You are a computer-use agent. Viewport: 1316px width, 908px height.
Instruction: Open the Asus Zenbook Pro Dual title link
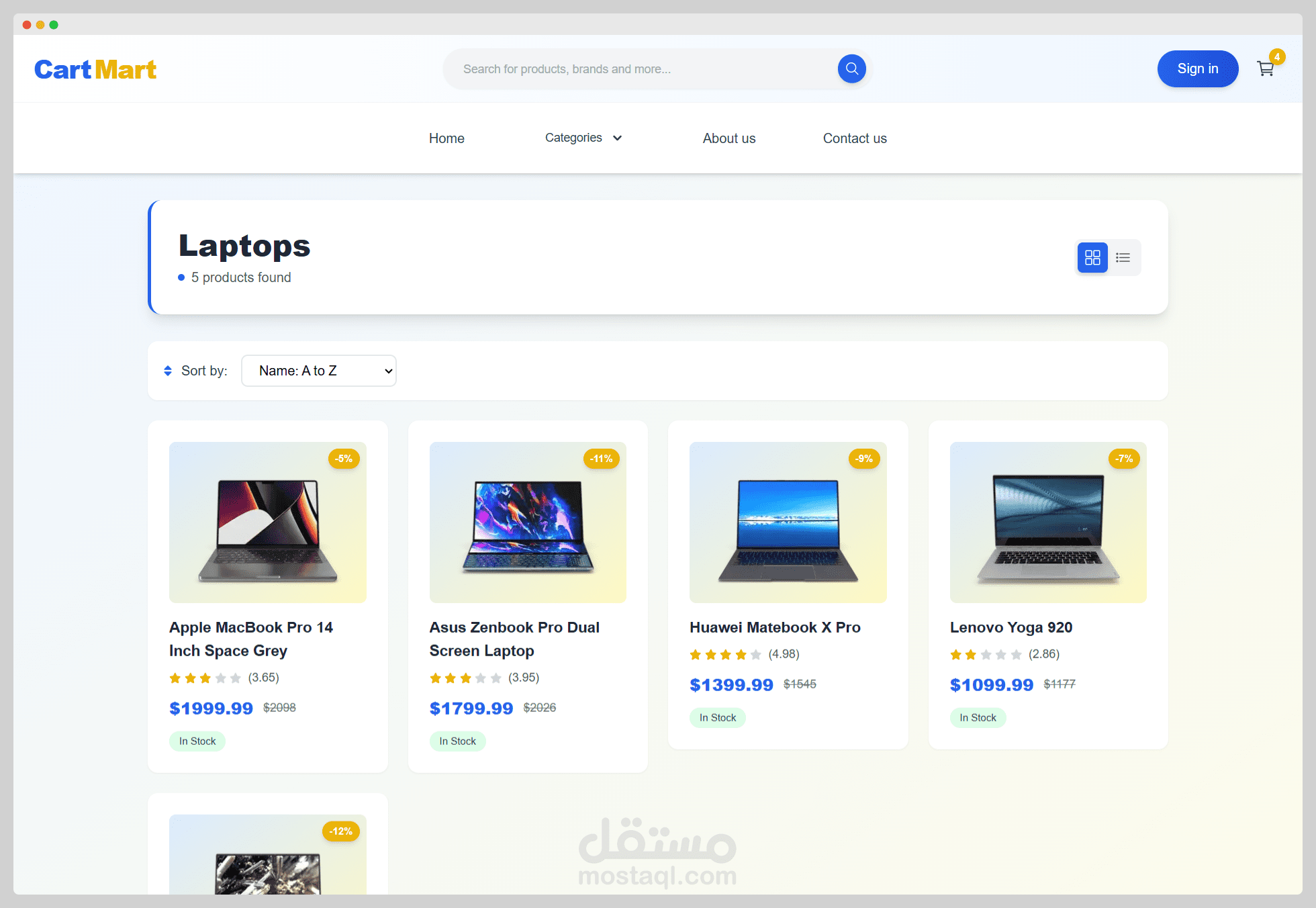(x=514, y=639)
